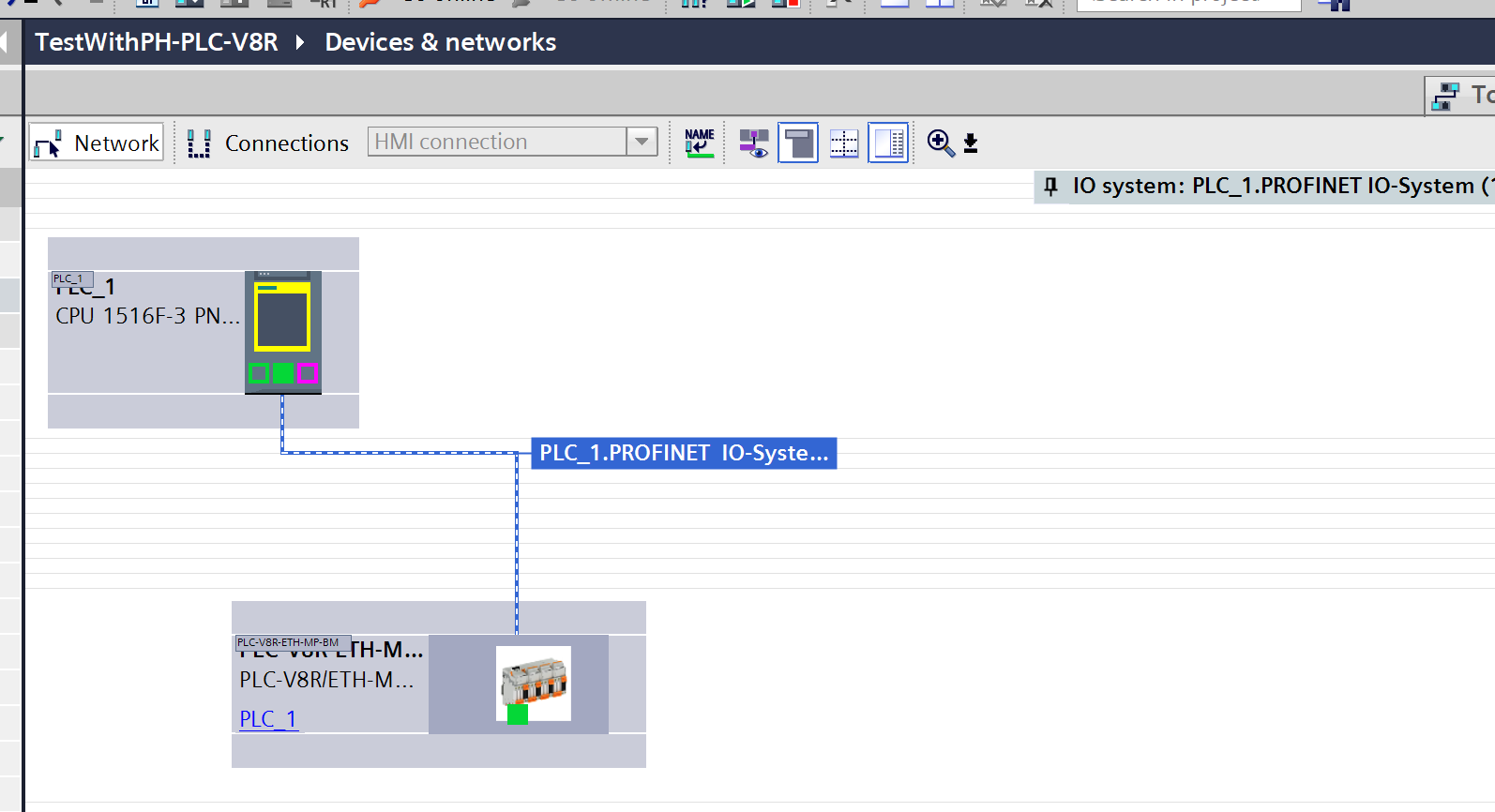Image resolution: width=1495 pixels, height=812 pixels.
Task: Click the PLC-V8R/ETH device thumbnail
Action: [534, 680]
